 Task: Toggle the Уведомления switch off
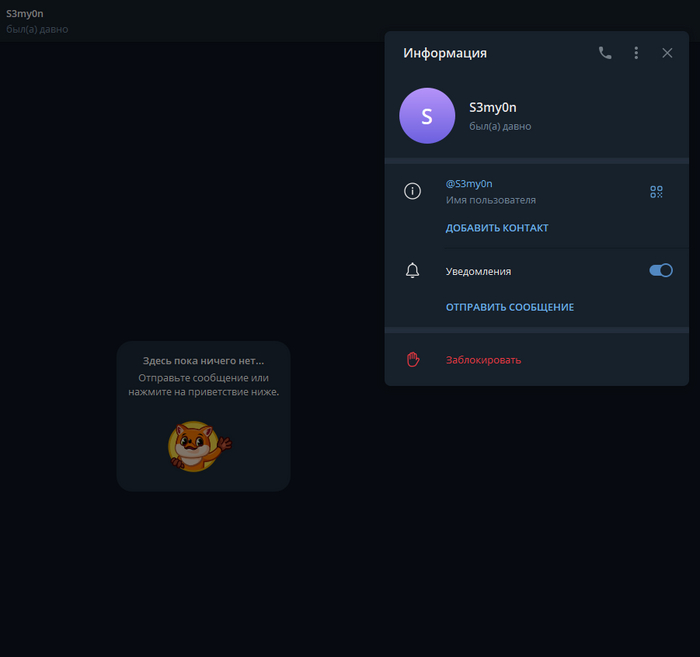pos(661,270)
